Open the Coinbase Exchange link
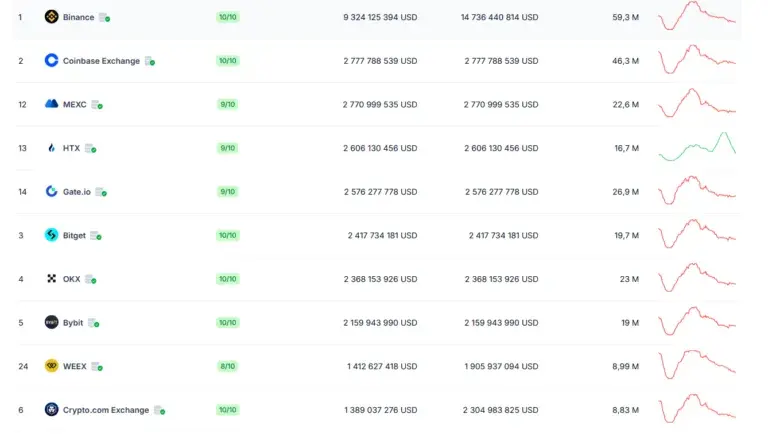 (x=101, y=61)
